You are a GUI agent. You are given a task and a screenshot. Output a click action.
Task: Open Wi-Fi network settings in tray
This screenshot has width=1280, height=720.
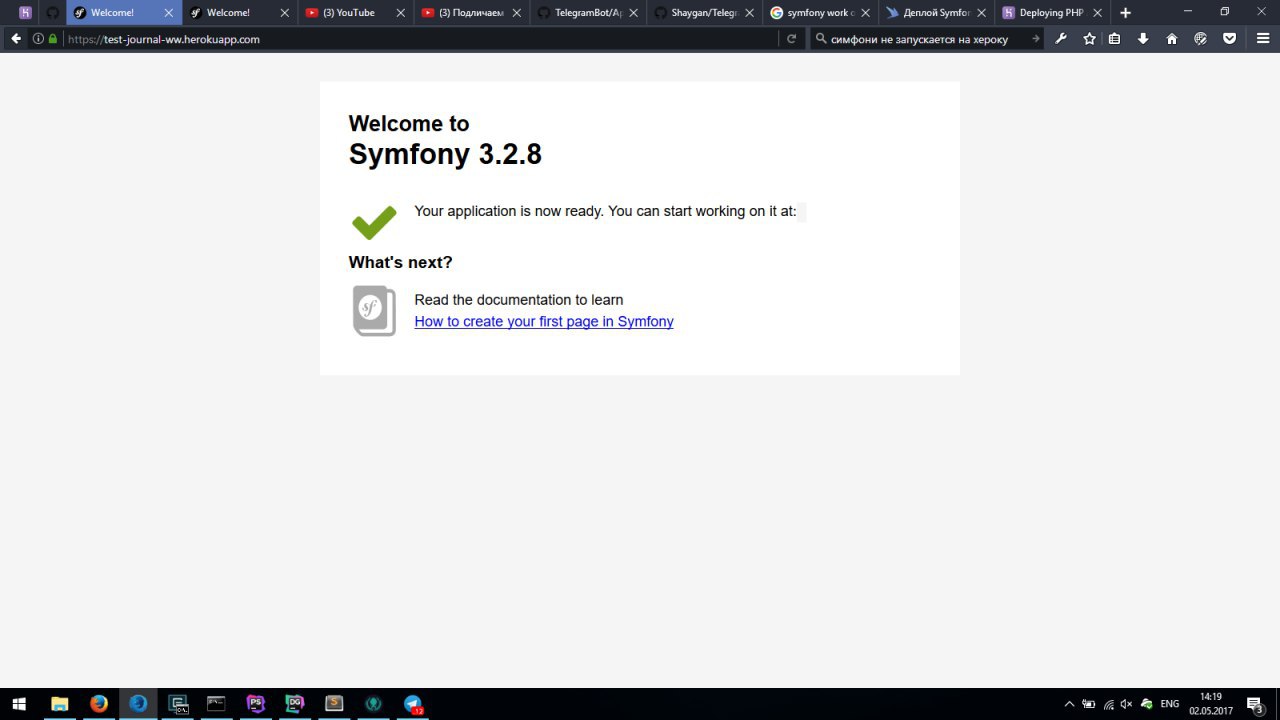coord(1108,704)
